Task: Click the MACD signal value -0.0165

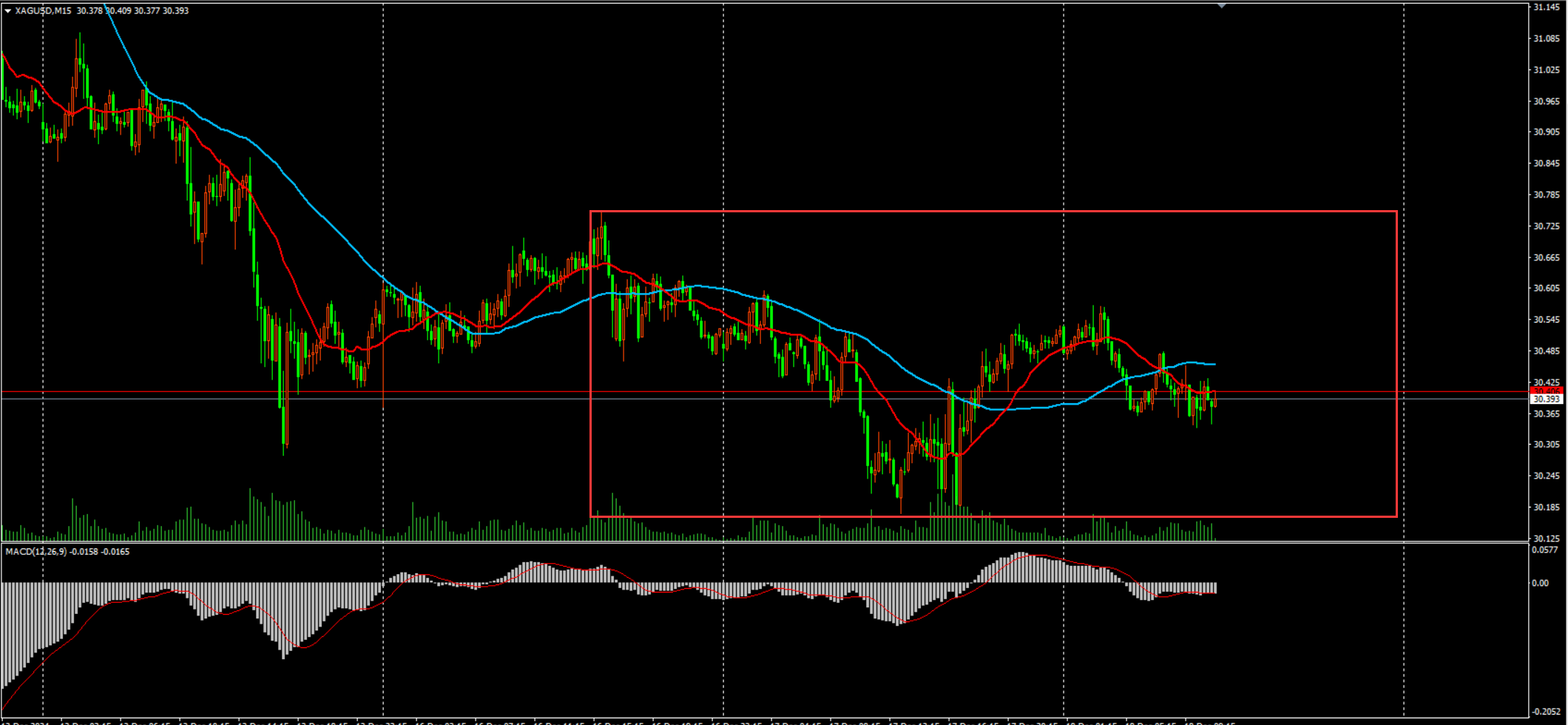Action: 115,552
